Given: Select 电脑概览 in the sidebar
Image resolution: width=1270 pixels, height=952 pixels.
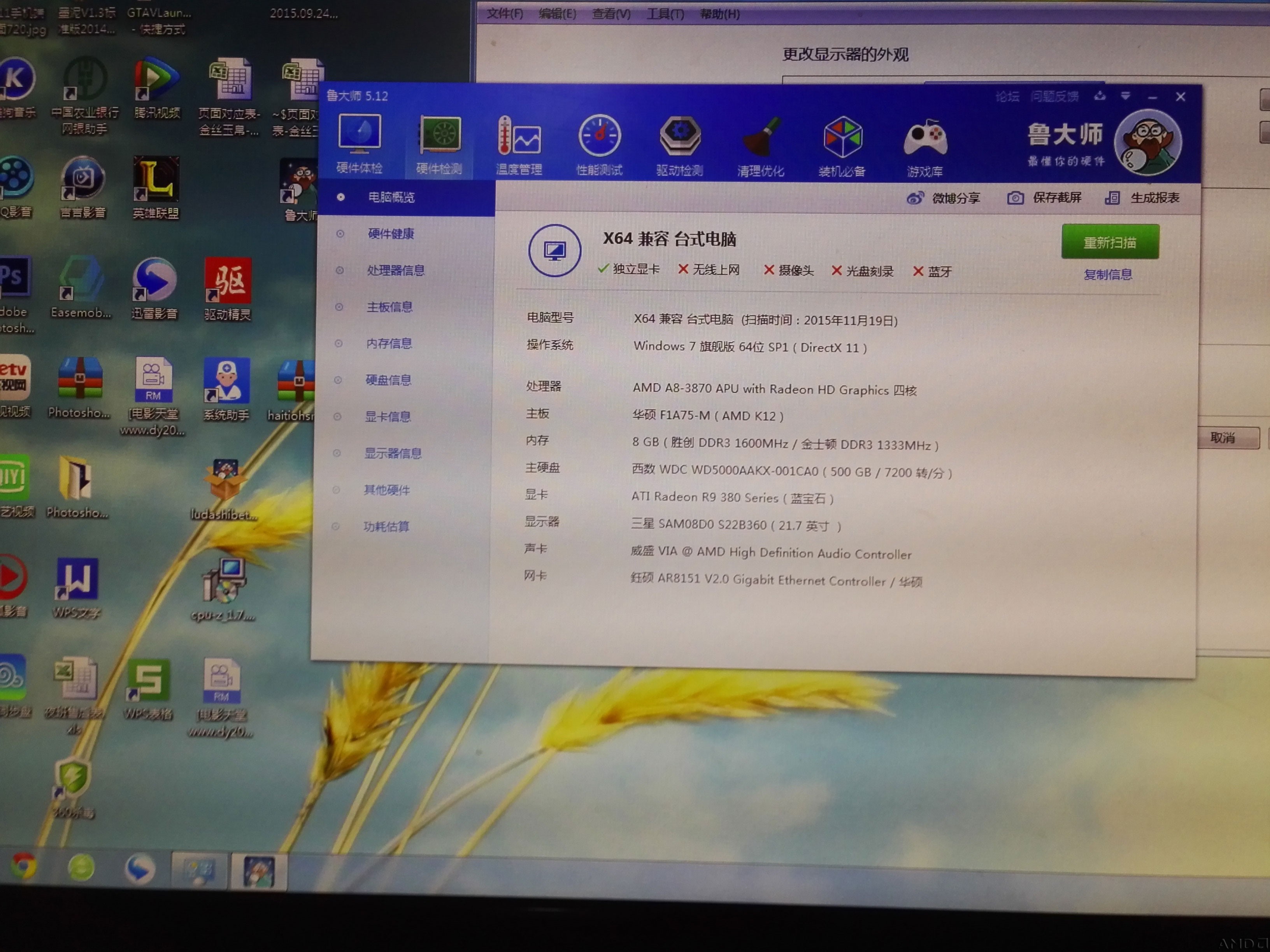Looking at the screenshot, I should 406,198.
